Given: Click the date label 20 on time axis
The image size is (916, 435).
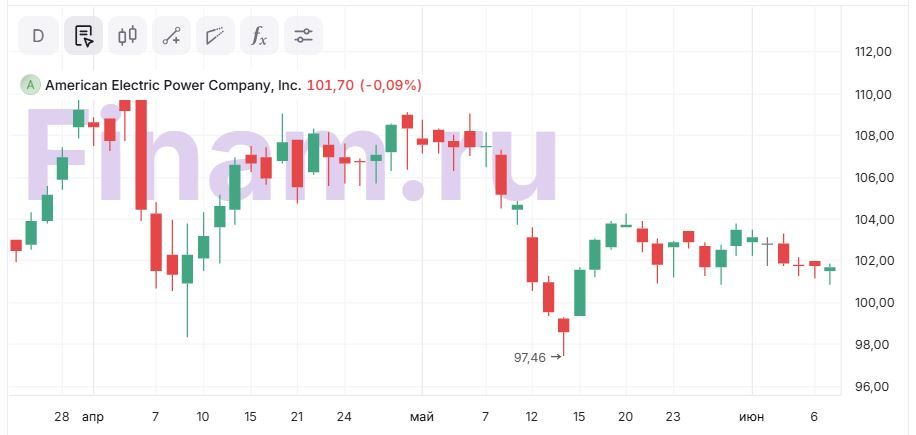Looking at the screenshot, I should 625,416.
